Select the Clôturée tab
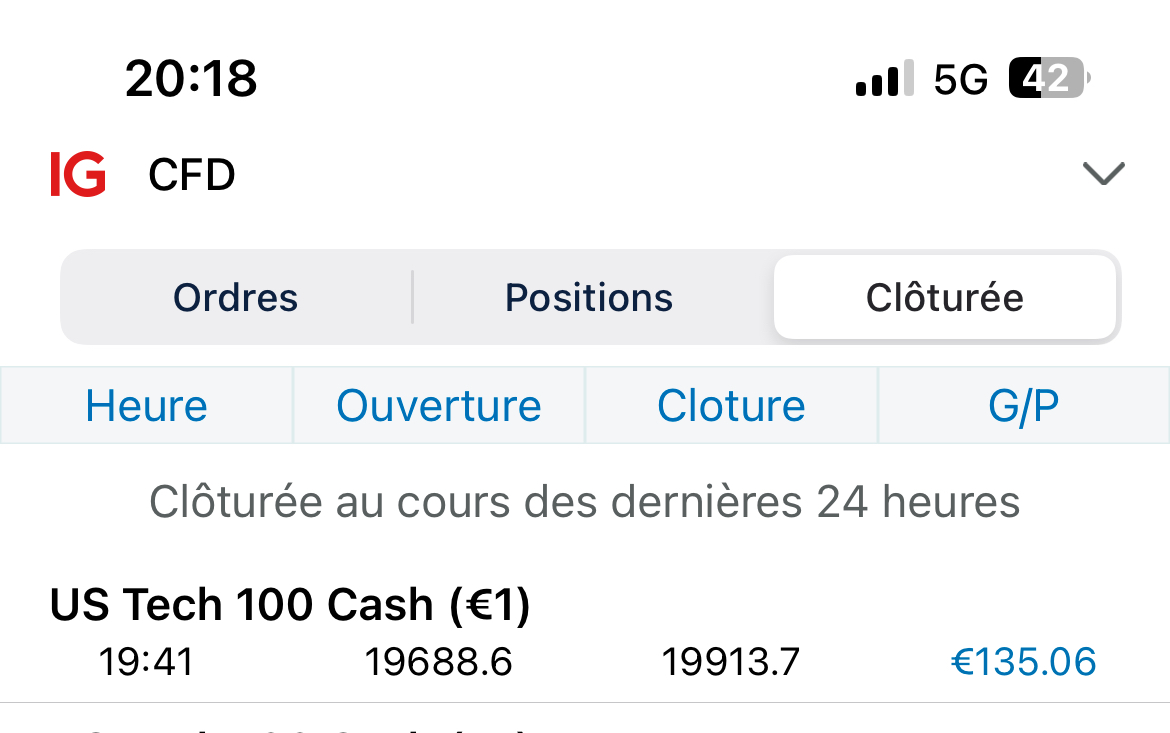Image resolution: width=1170 pixels, height=733 pixels. (944, 298)
